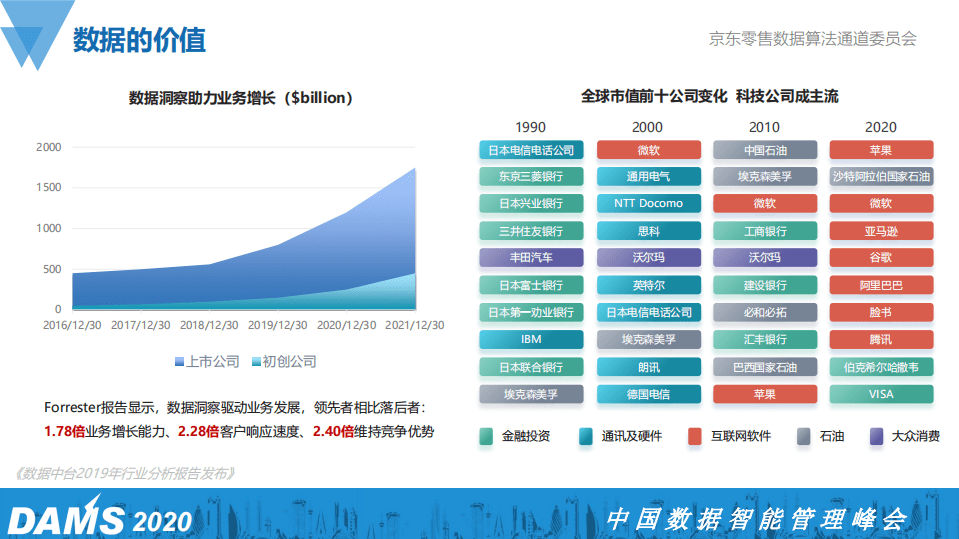The height and width of the screenshot is (539, 959).
Task: Click 沃尔玛 in the 2010 column
Action: 765,258
